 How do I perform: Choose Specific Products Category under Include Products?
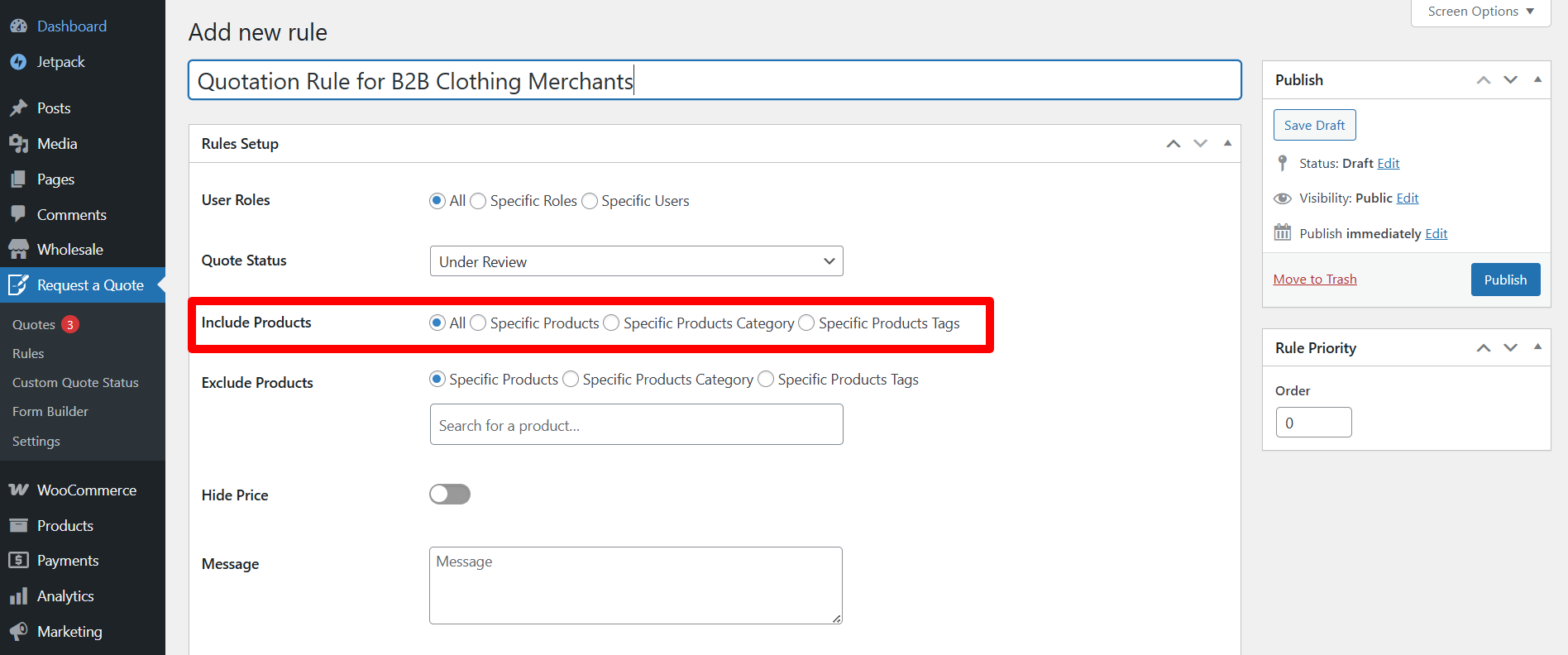(611, 323)
